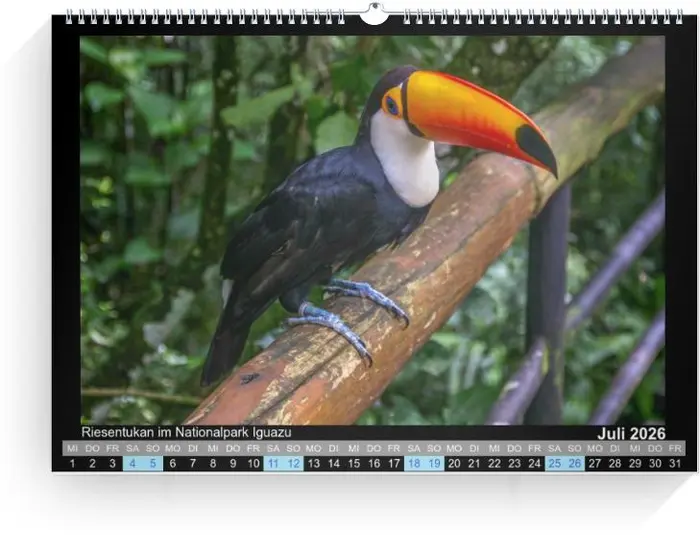Click highlighted day 19 in date row
Viewport: 700px width, 535px height.
[x=434, y=464]
